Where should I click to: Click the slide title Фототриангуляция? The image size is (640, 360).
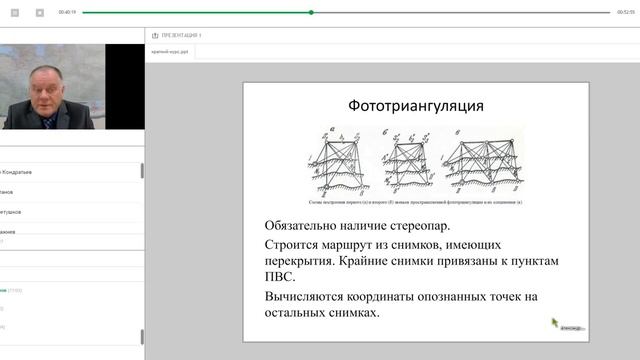[x=416, y=106]
